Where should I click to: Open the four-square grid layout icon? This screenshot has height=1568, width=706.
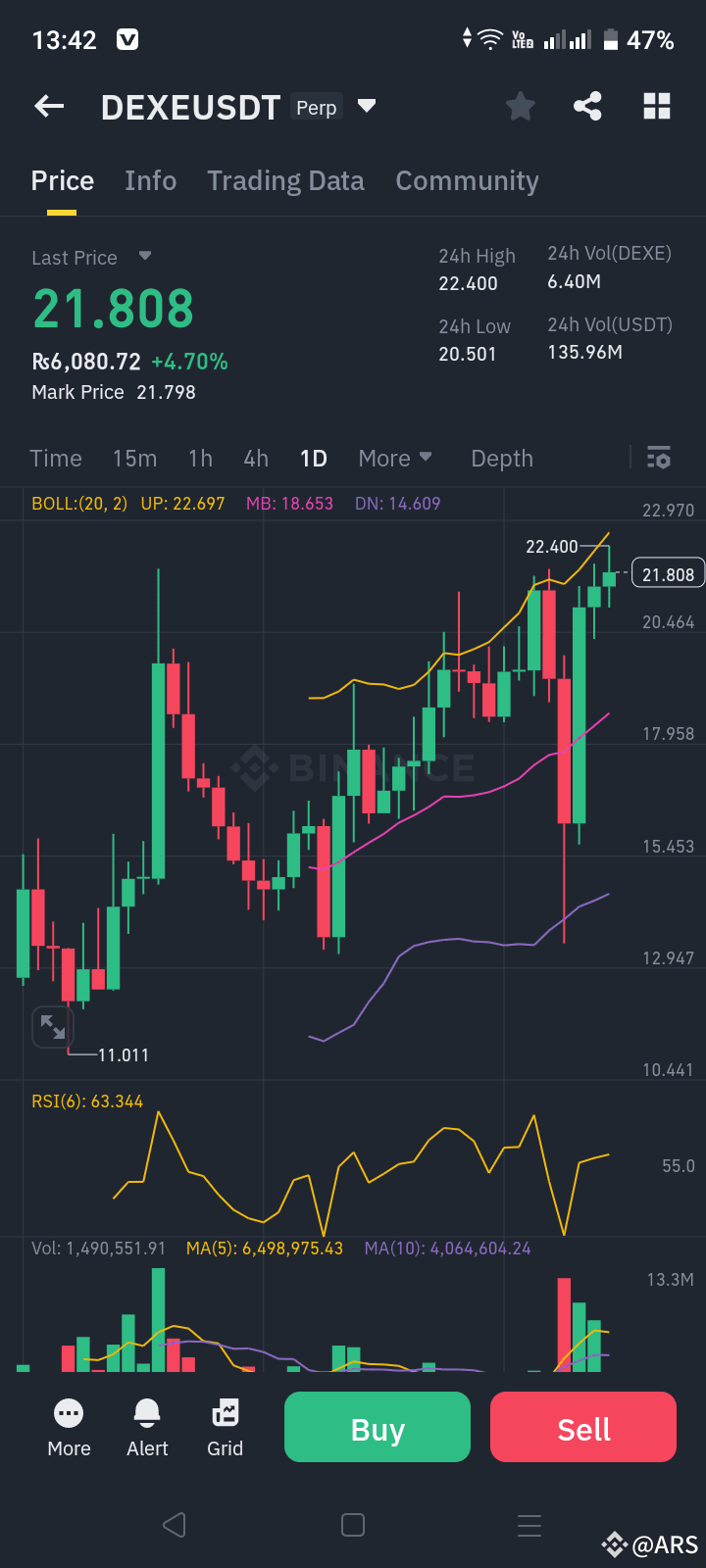click(657, 106)
